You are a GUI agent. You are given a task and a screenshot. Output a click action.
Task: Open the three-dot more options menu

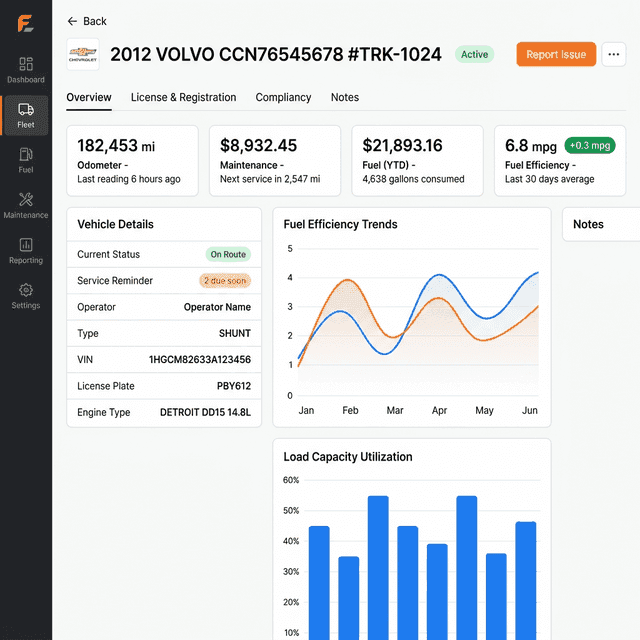coord(613,54)
